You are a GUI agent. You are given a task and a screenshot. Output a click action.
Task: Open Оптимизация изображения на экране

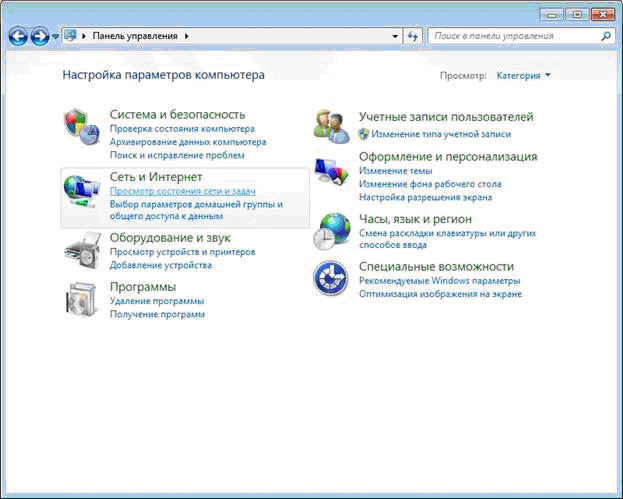click(x=440, y=294)
